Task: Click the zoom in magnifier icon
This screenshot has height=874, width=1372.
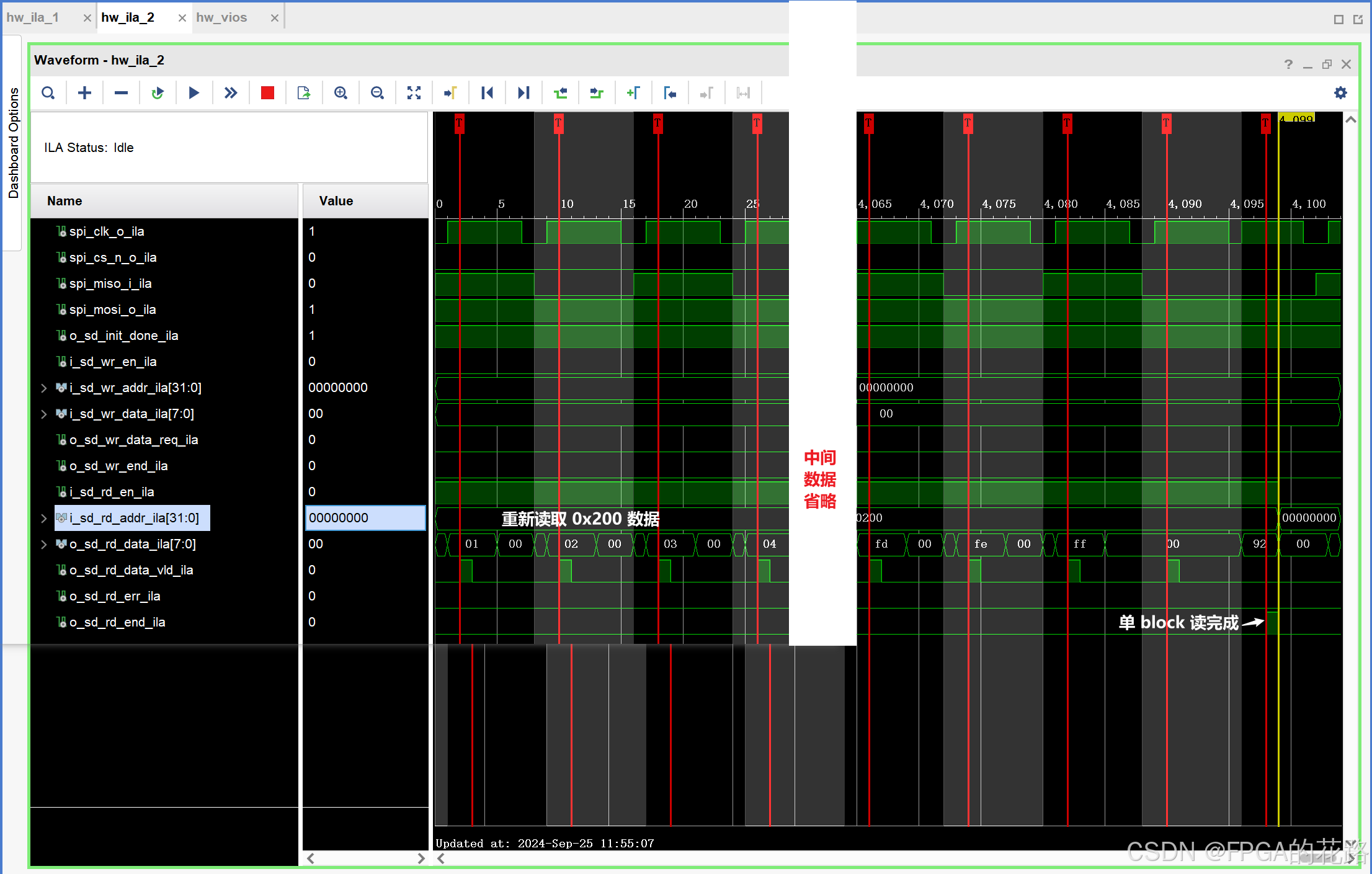Action: pyautogui.click(x=341, y=93)
